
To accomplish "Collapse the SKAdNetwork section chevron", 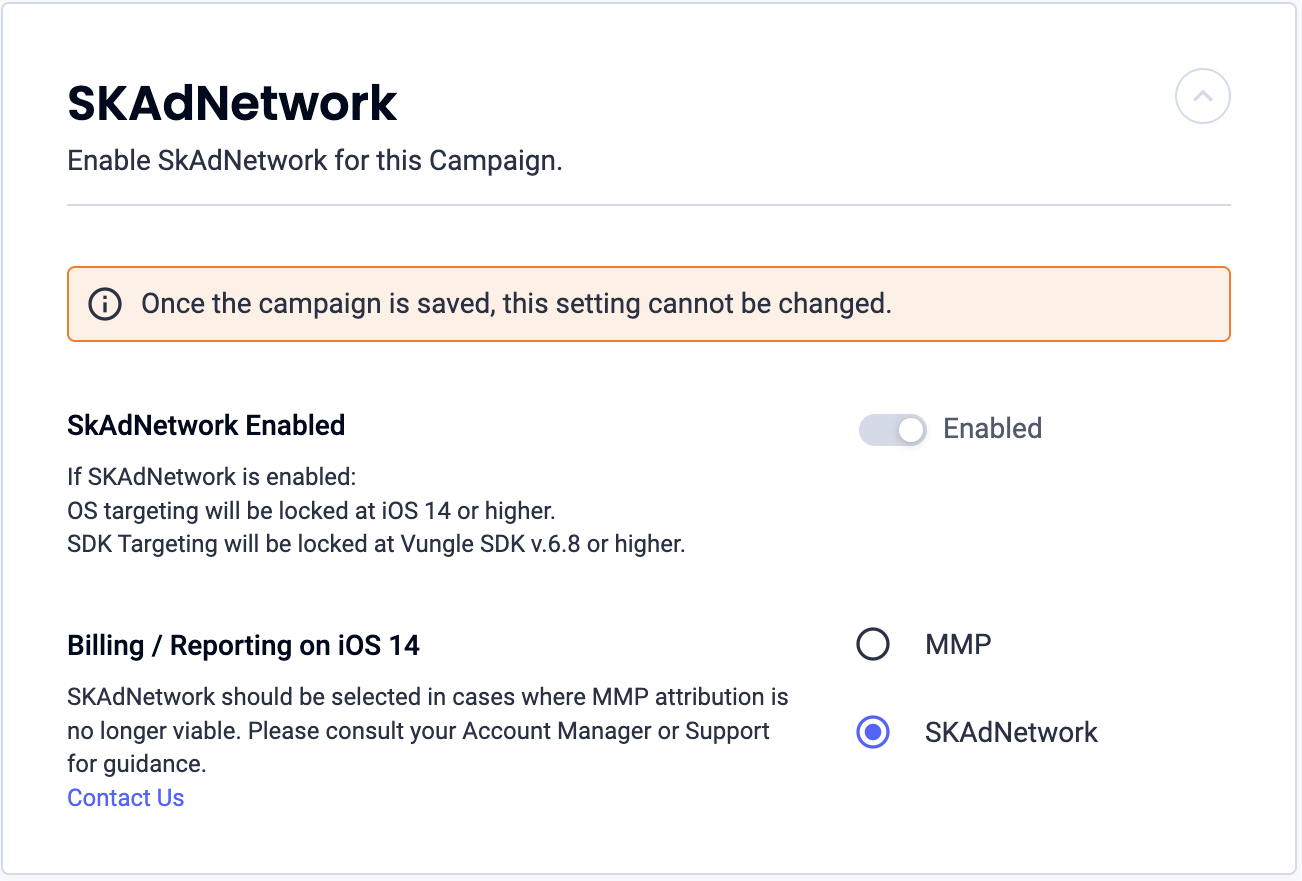I will tap(1202, 97).
